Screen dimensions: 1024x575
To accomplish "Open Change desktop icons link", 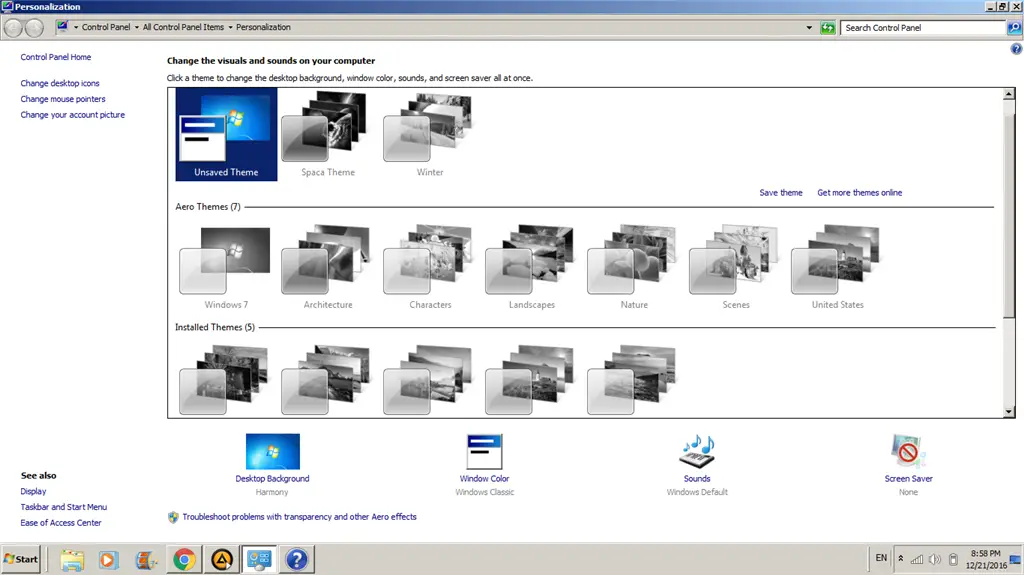I will (59, 83).
